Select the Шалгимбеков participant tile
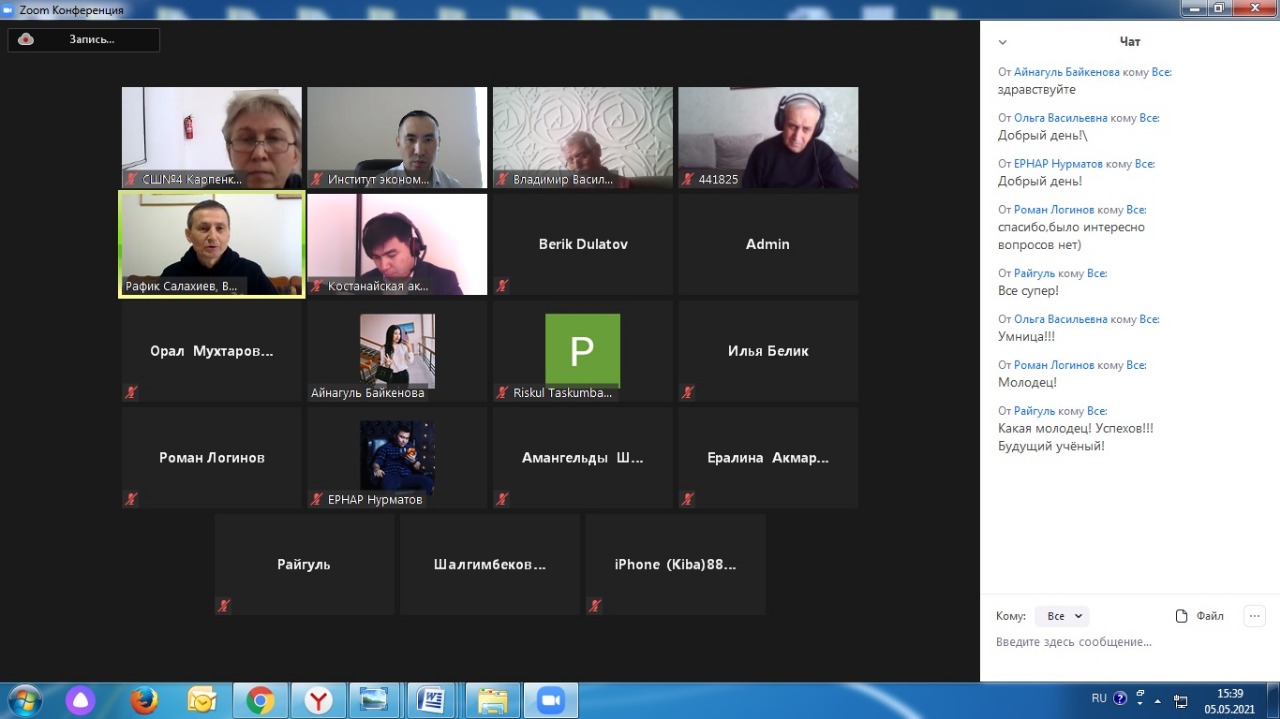 [490, 564]
